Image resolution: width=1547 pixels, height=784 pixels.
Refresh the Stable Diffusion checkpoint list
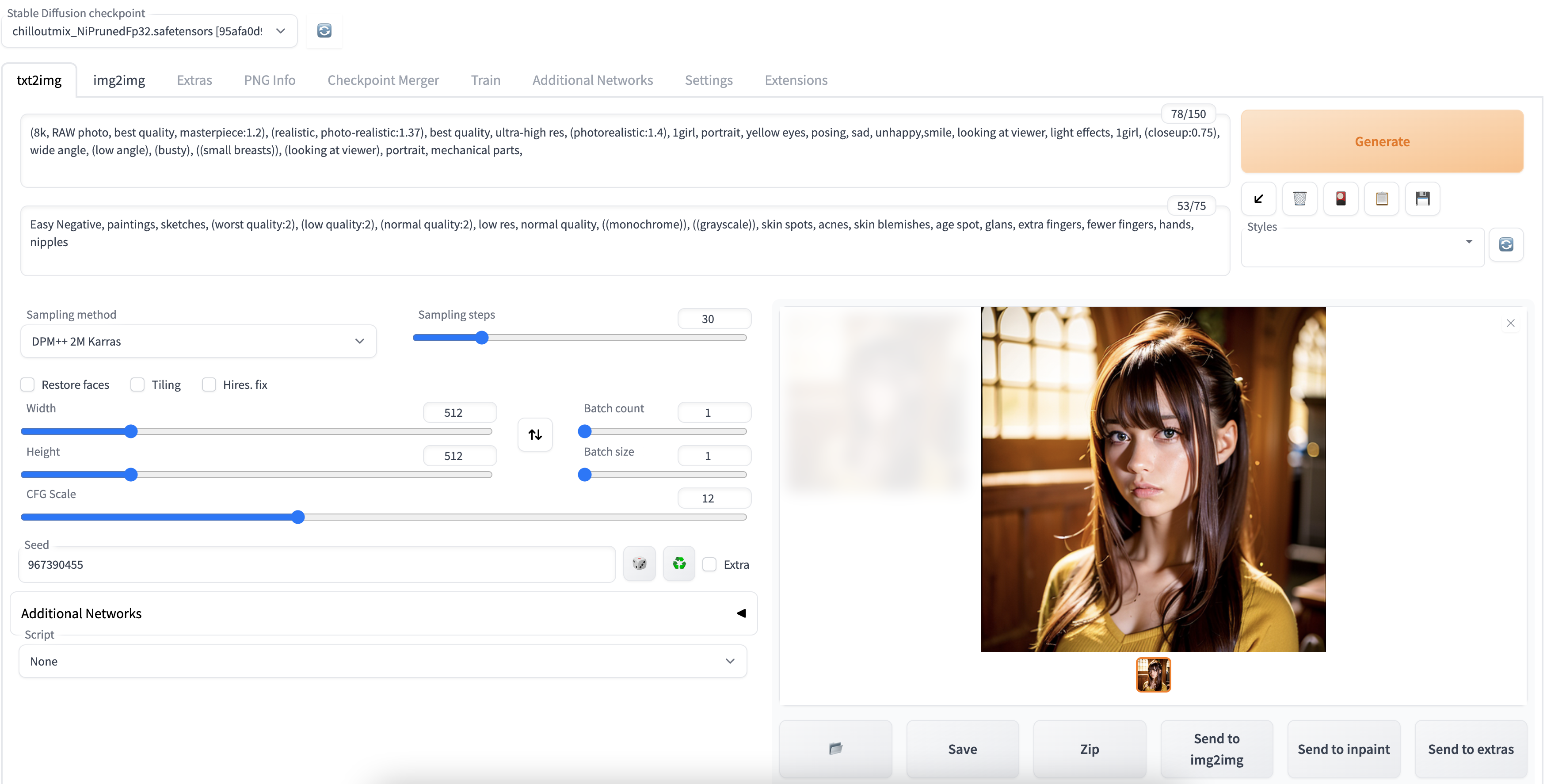tap(324, 30)
